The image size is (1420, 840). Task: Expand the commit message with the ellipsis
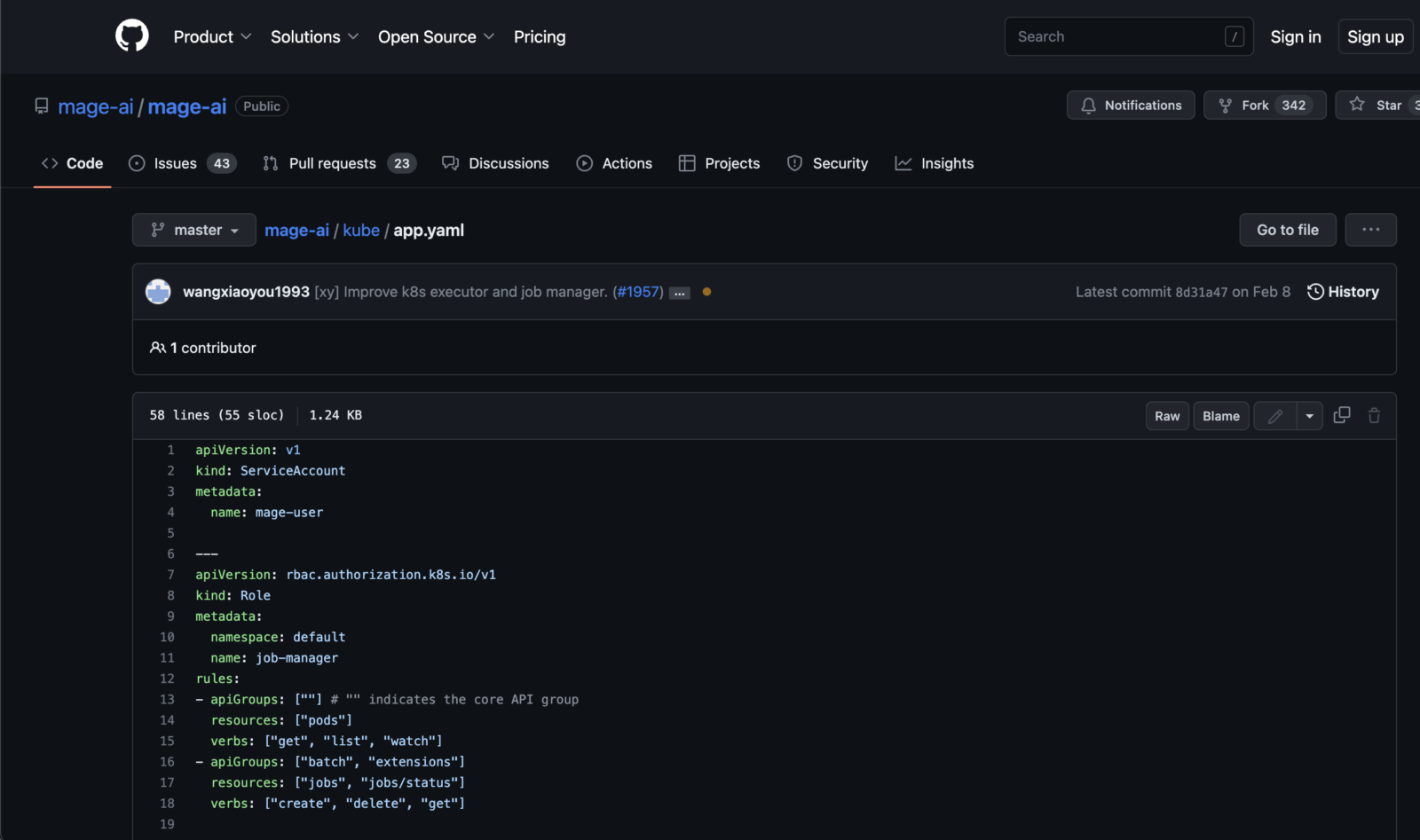(x=679, y=292)
